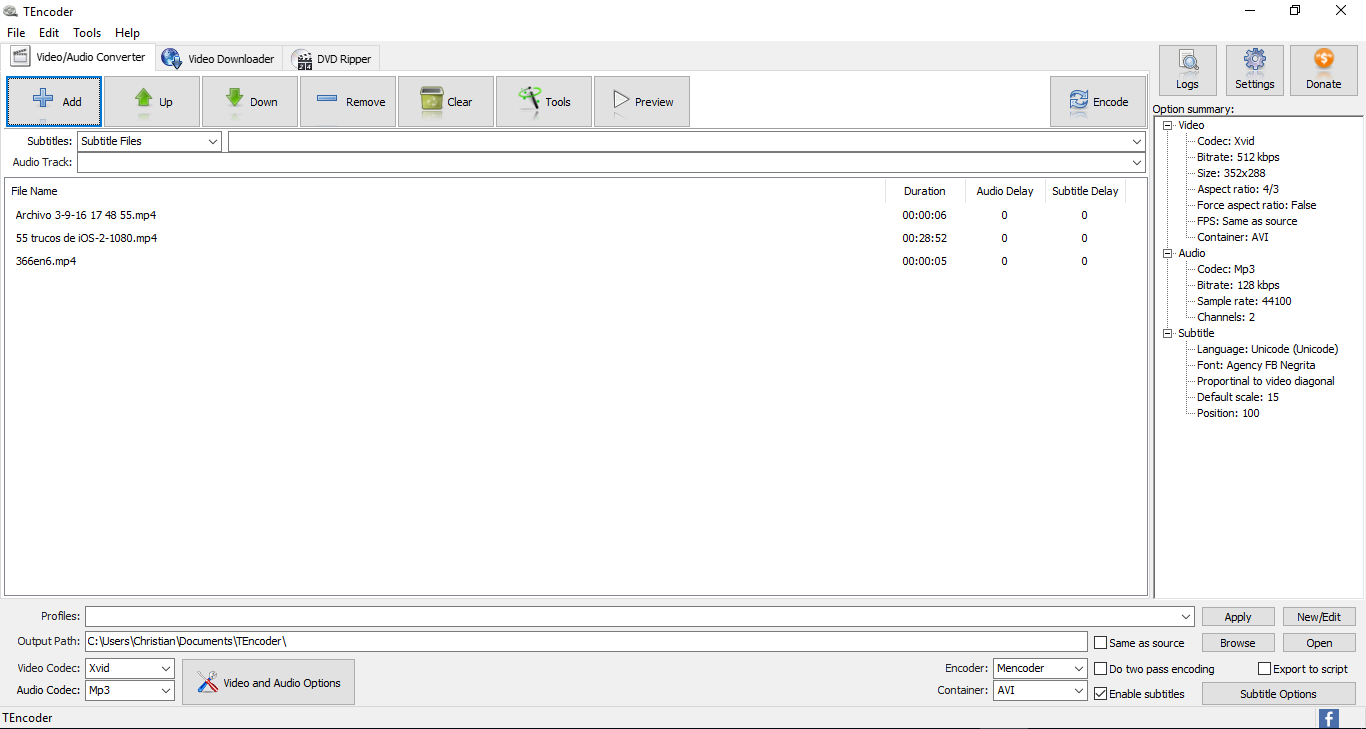1366x729 pixels.
Task: Open the File menu
Action: click(x=16, y=33)
